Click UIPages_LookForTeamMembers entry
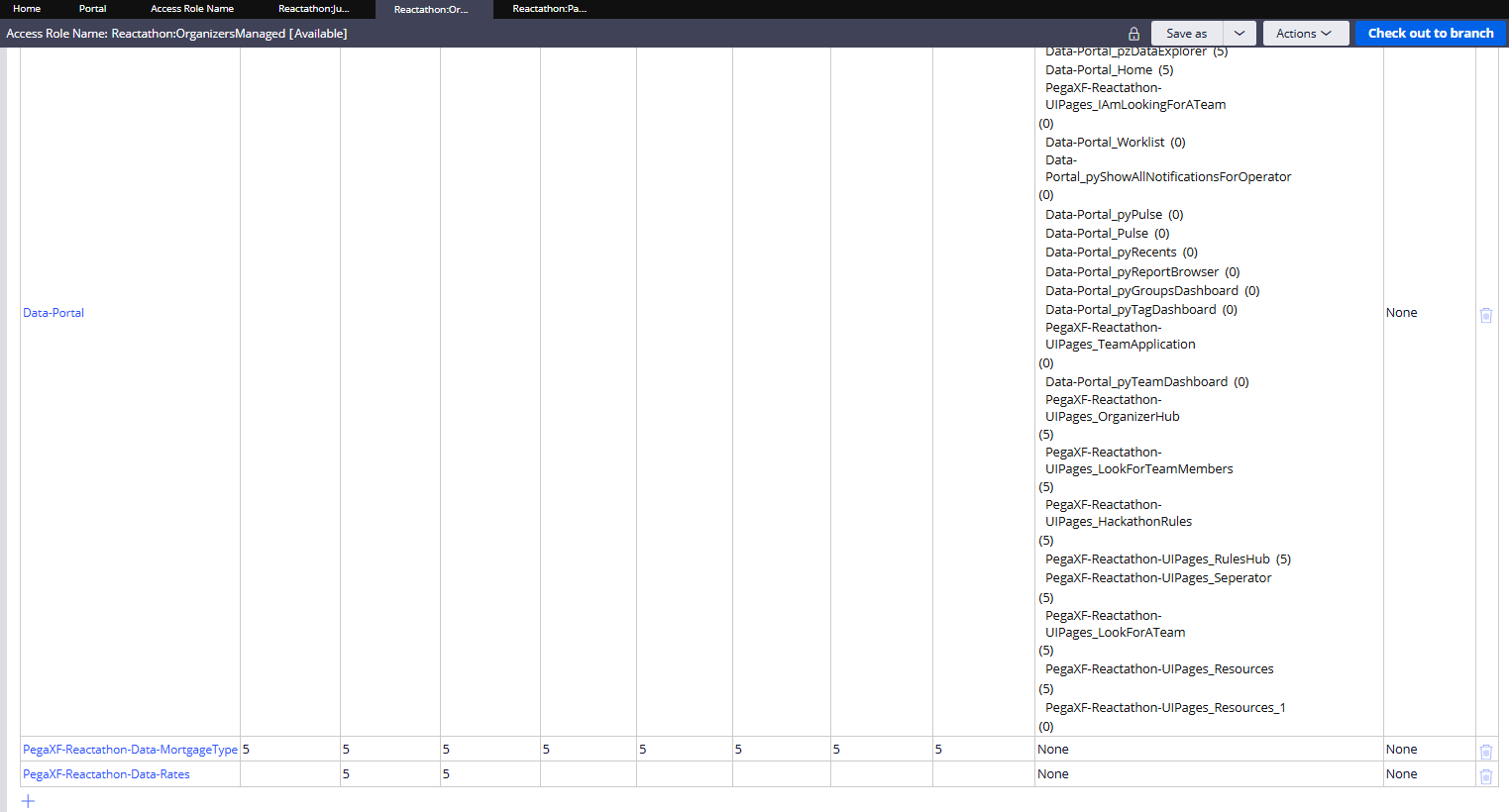Viewport: 1509px width, 812px height. 1138,469
